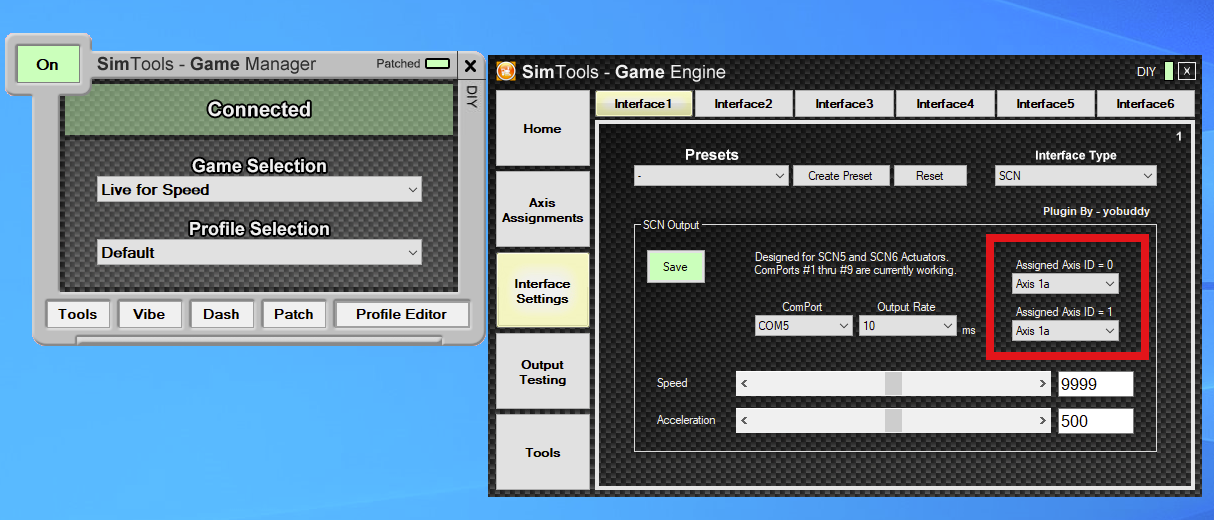Click the Tools button in Game Manager
Viewport: 1214px width, 520px height.
click(78, 314)
